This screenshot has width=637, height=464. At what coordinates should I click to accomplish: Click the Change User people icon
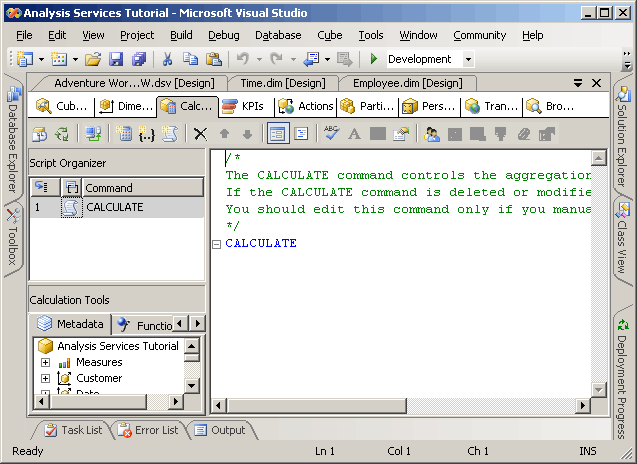tap(431, 134)
